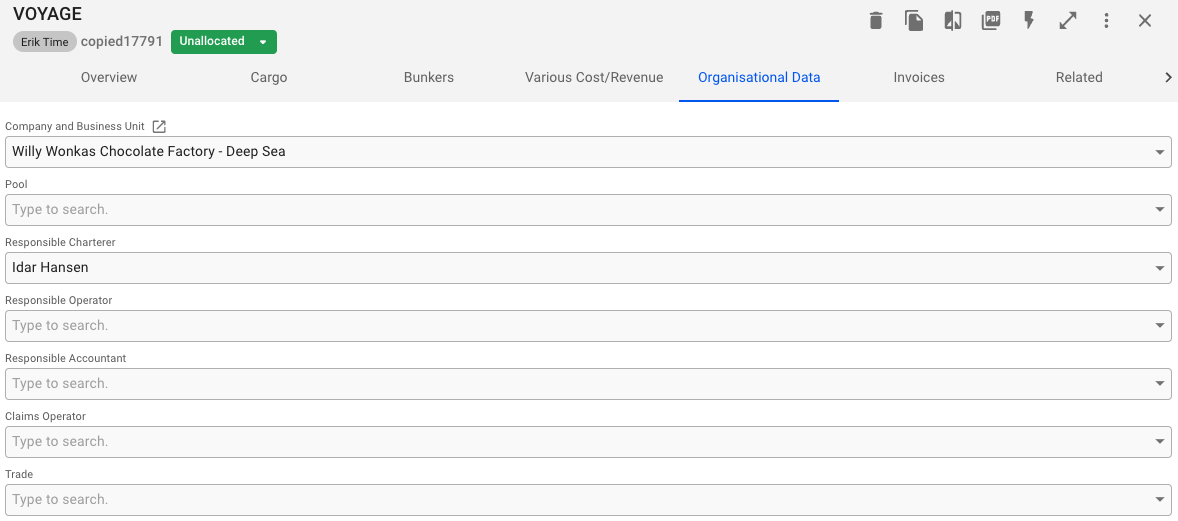
Task: Click the delete voyage trash icon
Action: tap(876, 21)
